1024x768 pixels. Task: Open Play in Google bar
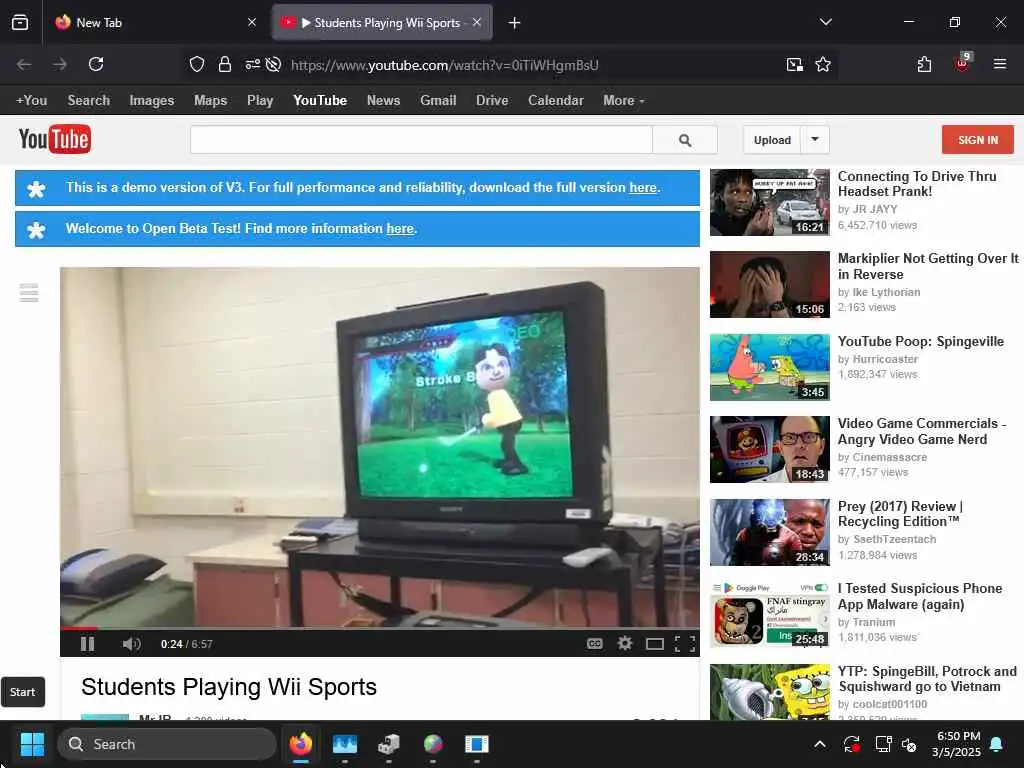pos(260,101)
